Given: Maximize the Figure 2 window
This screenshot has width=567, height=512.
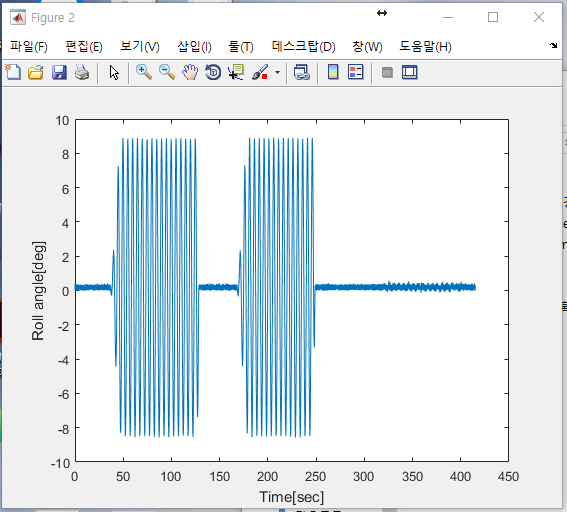Looking at the screenshot, I should (493, 17).
